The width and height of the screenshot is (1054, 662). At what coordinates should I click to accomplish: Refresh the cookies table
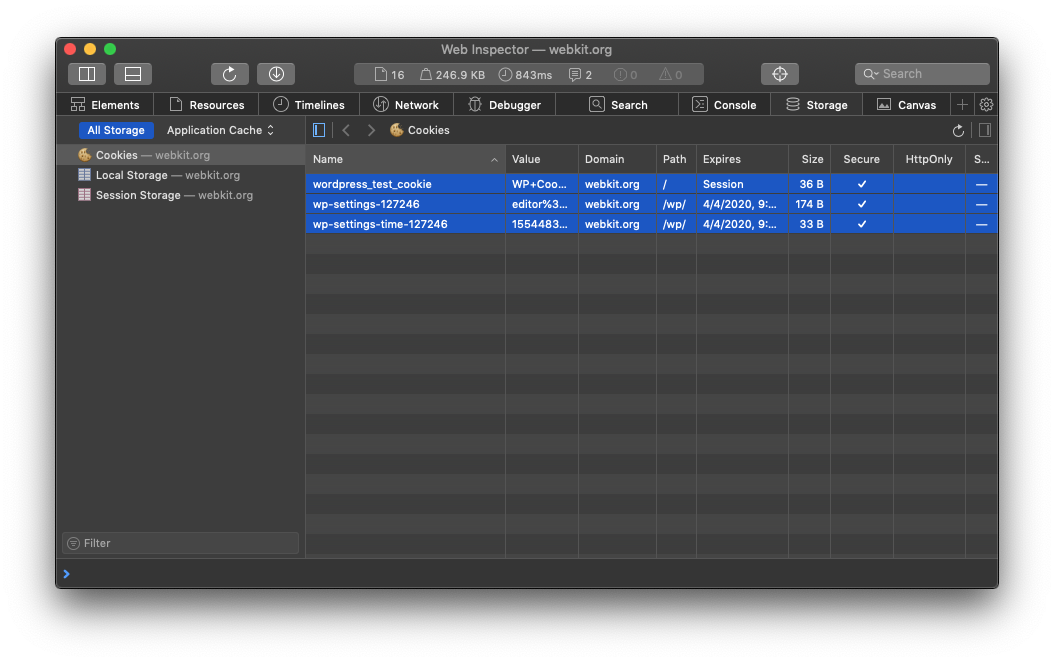click(958, 130)
